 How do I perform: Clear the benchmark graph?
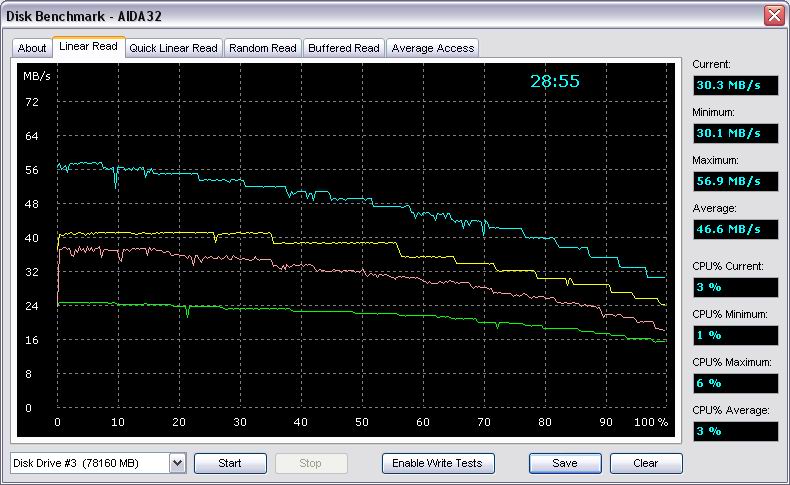[x=646, y=463]
